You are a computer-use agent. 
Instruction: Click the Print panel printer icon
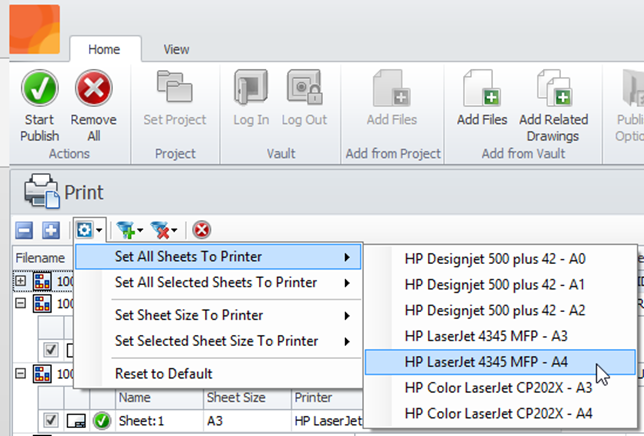[41, 190]
